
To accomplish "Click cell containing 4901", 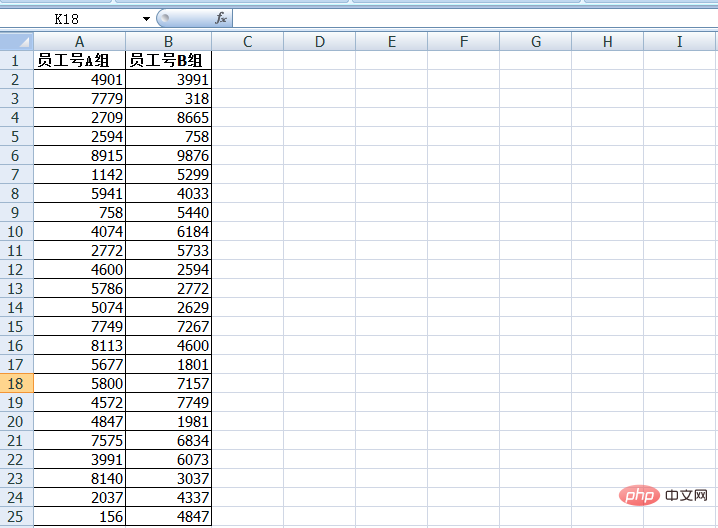I will click(x=80, y=79).
